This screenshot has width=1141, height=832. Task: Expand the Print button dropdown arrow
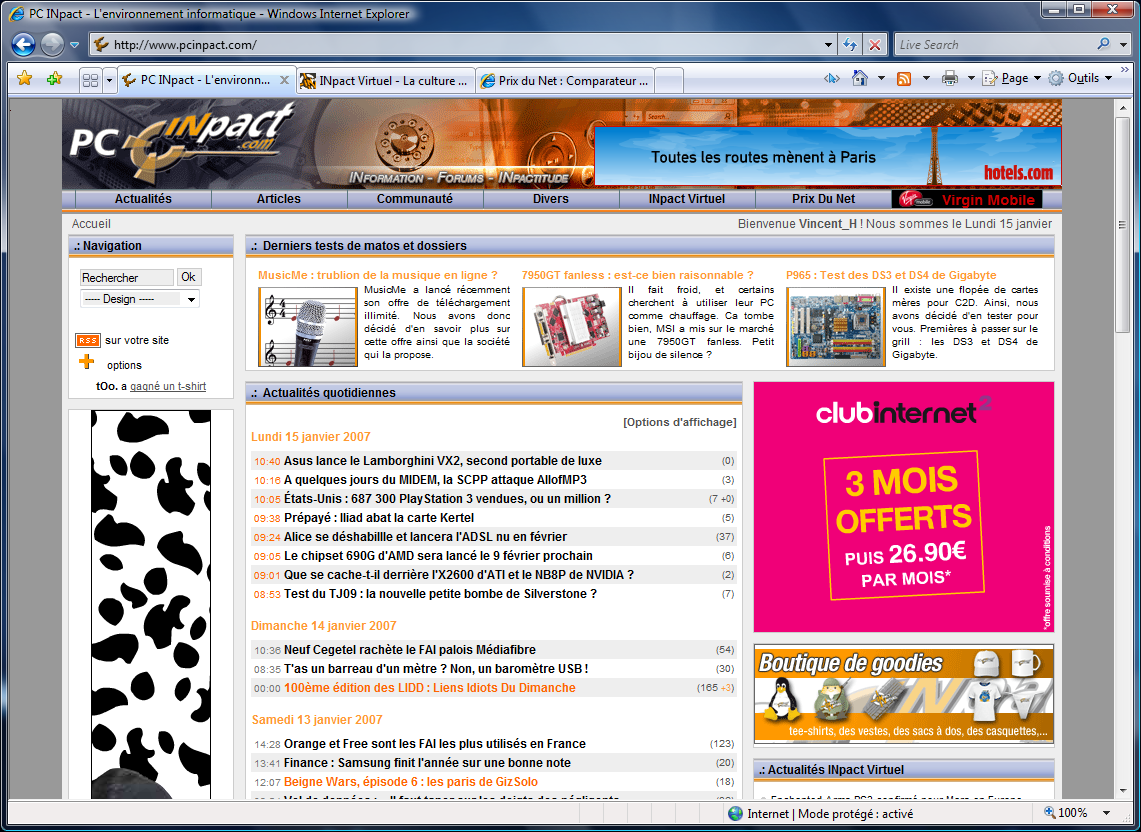(971, 78)
